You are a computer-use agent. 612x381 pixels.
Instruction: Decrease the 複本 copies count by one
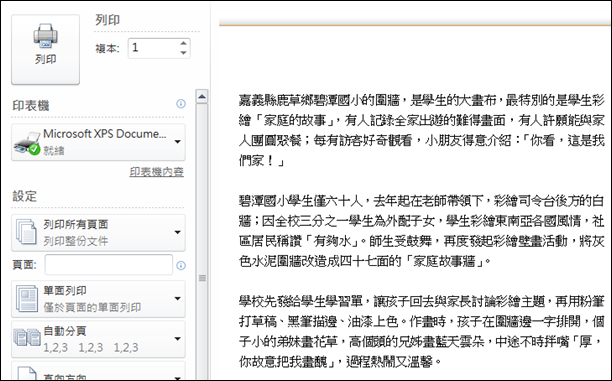click(183, 53)
